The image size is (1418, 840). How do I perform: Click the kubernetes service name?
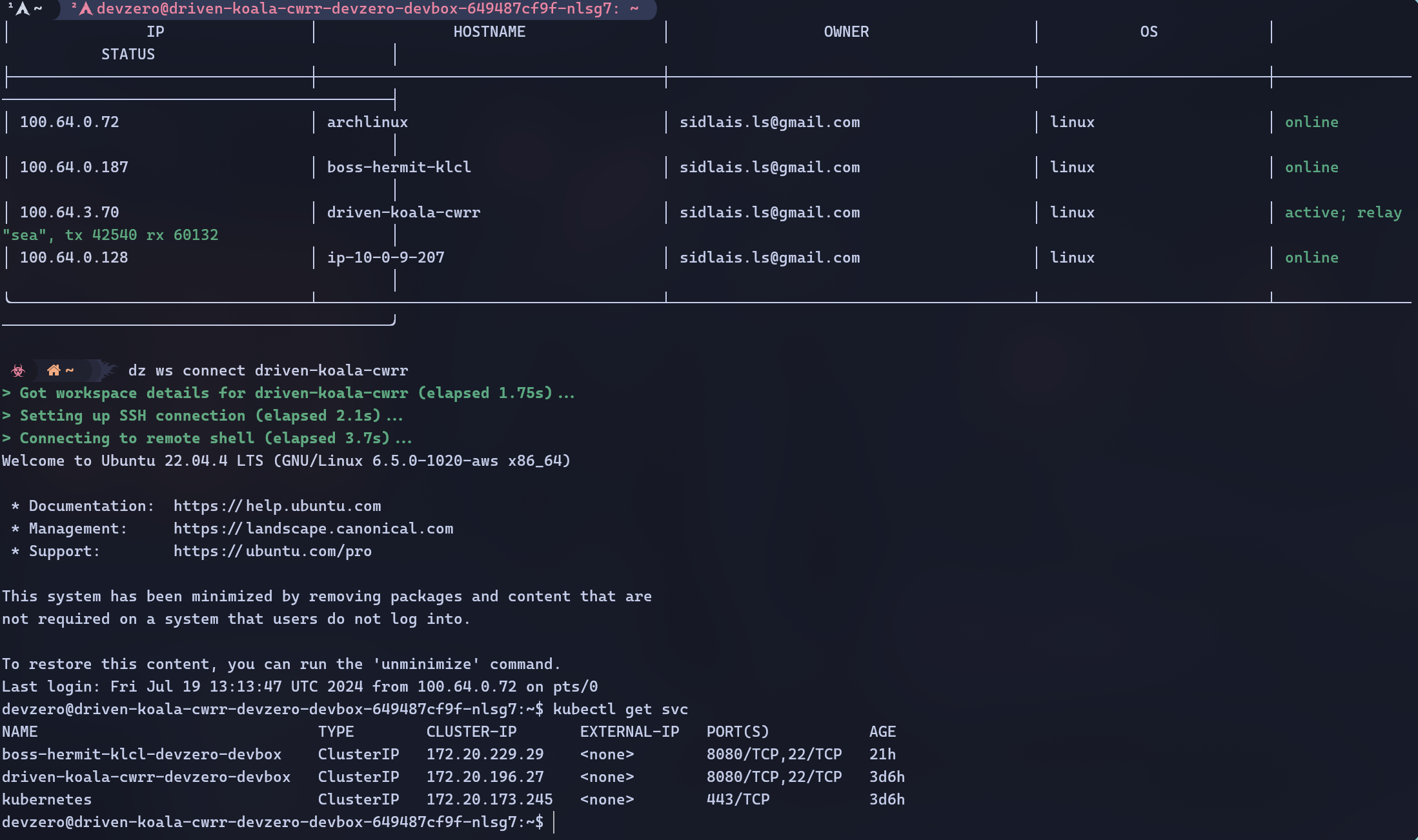tap(46, 799)
